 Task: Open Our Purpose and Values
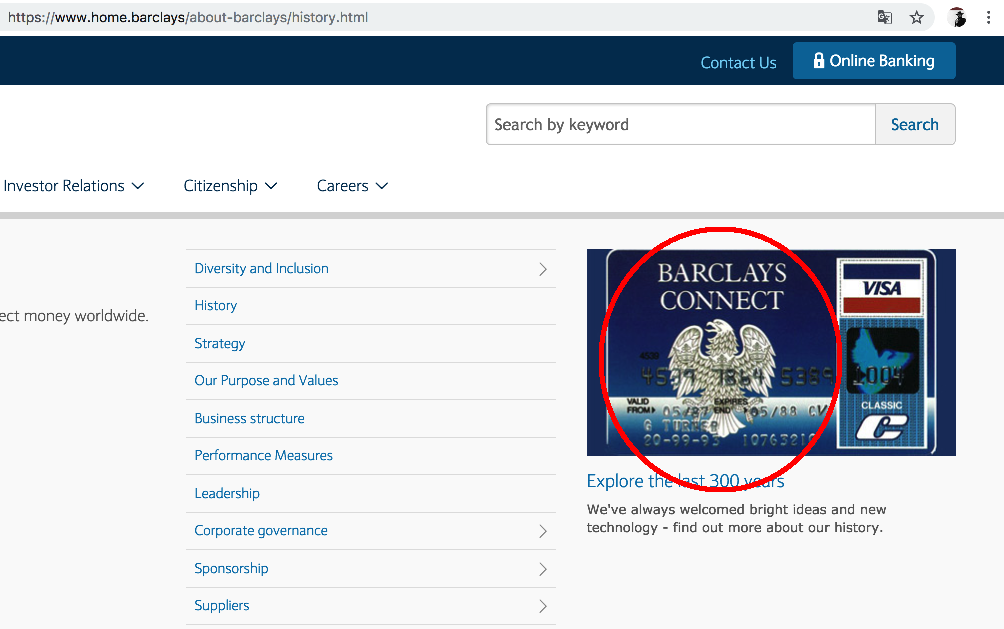point(266,380)
